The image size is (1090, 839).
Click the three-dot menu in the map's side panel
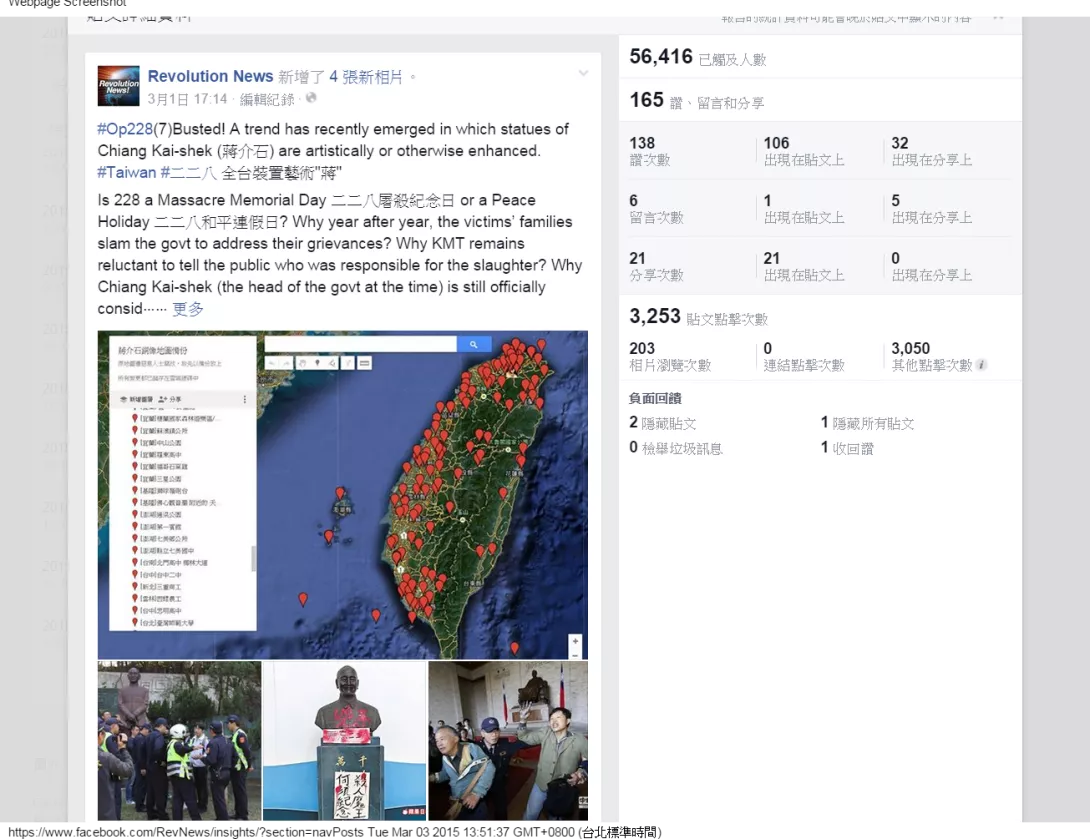[x=245, y=399]
